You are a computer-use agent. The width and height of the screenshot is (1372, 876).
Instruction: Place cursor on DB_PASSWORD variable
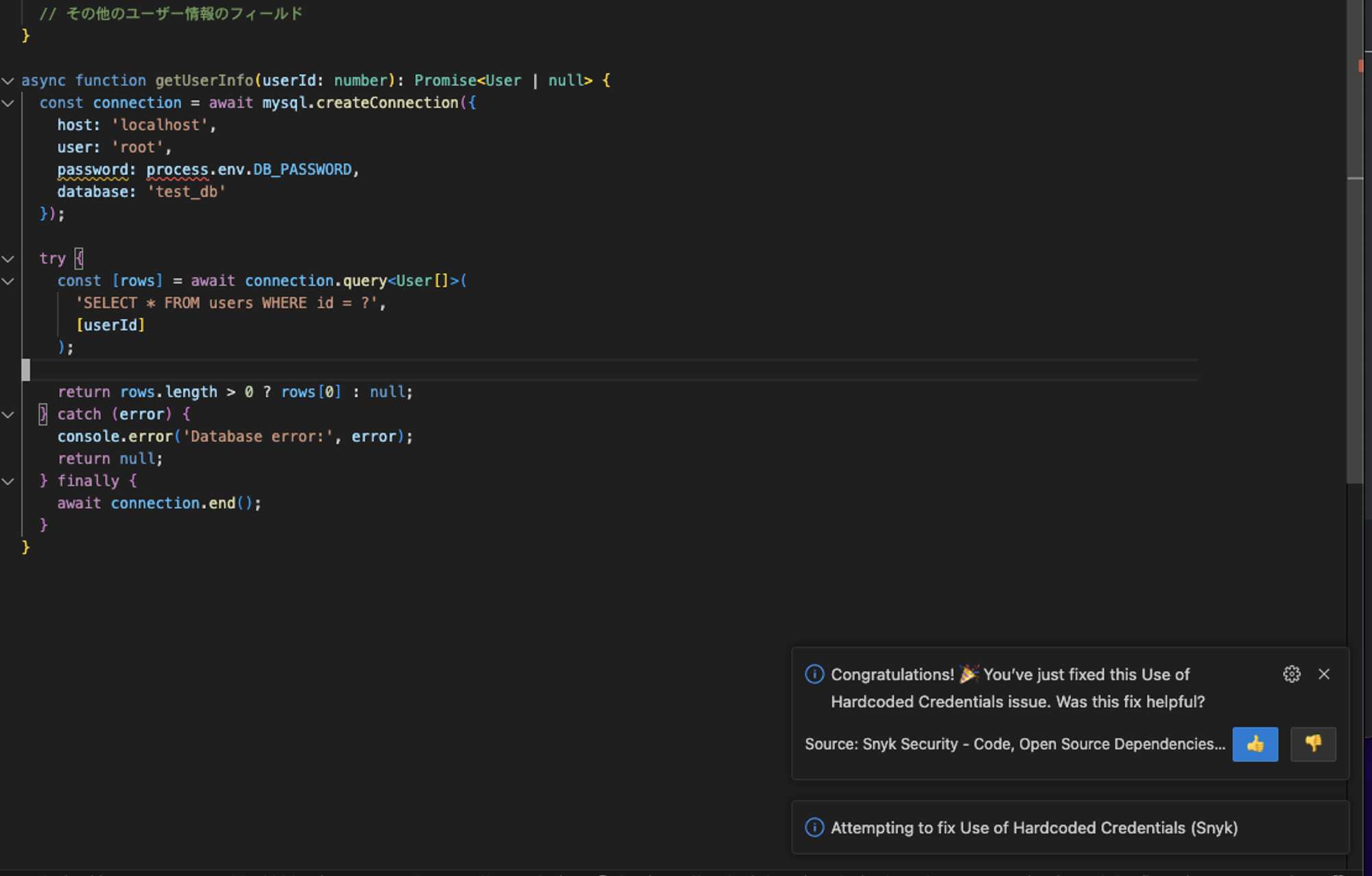(302, 169)
